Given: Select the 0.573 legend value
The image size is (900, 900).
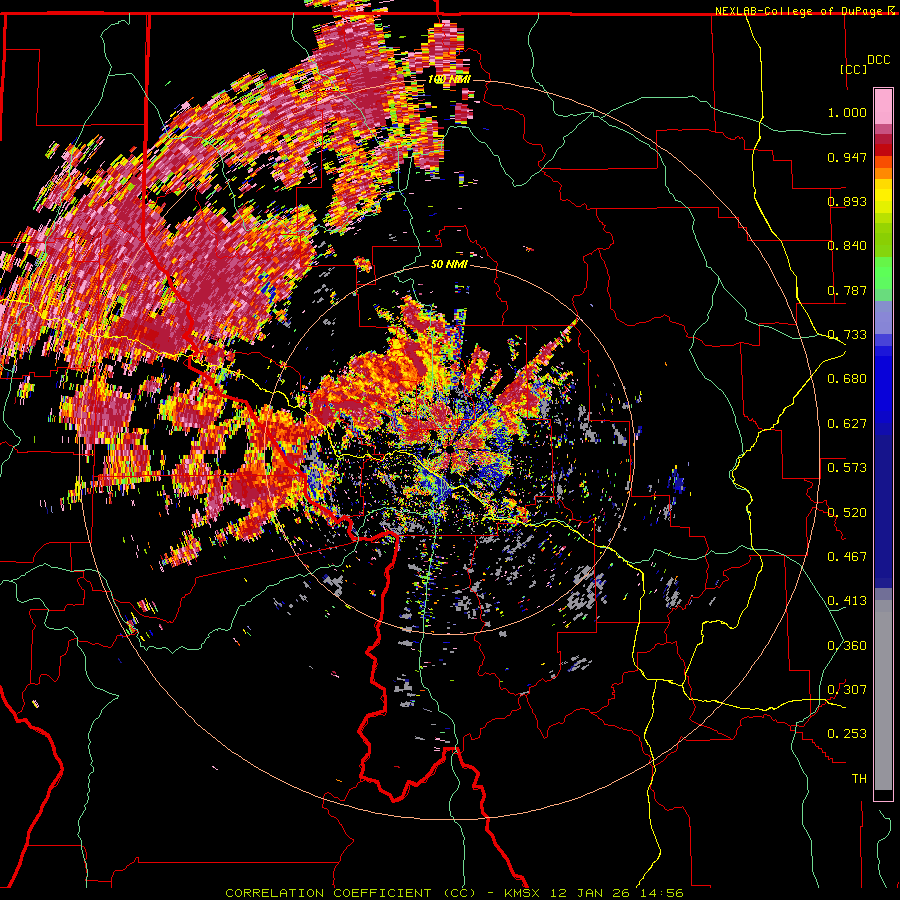Looking at the screenshot, I should click(x=847, y=468).
